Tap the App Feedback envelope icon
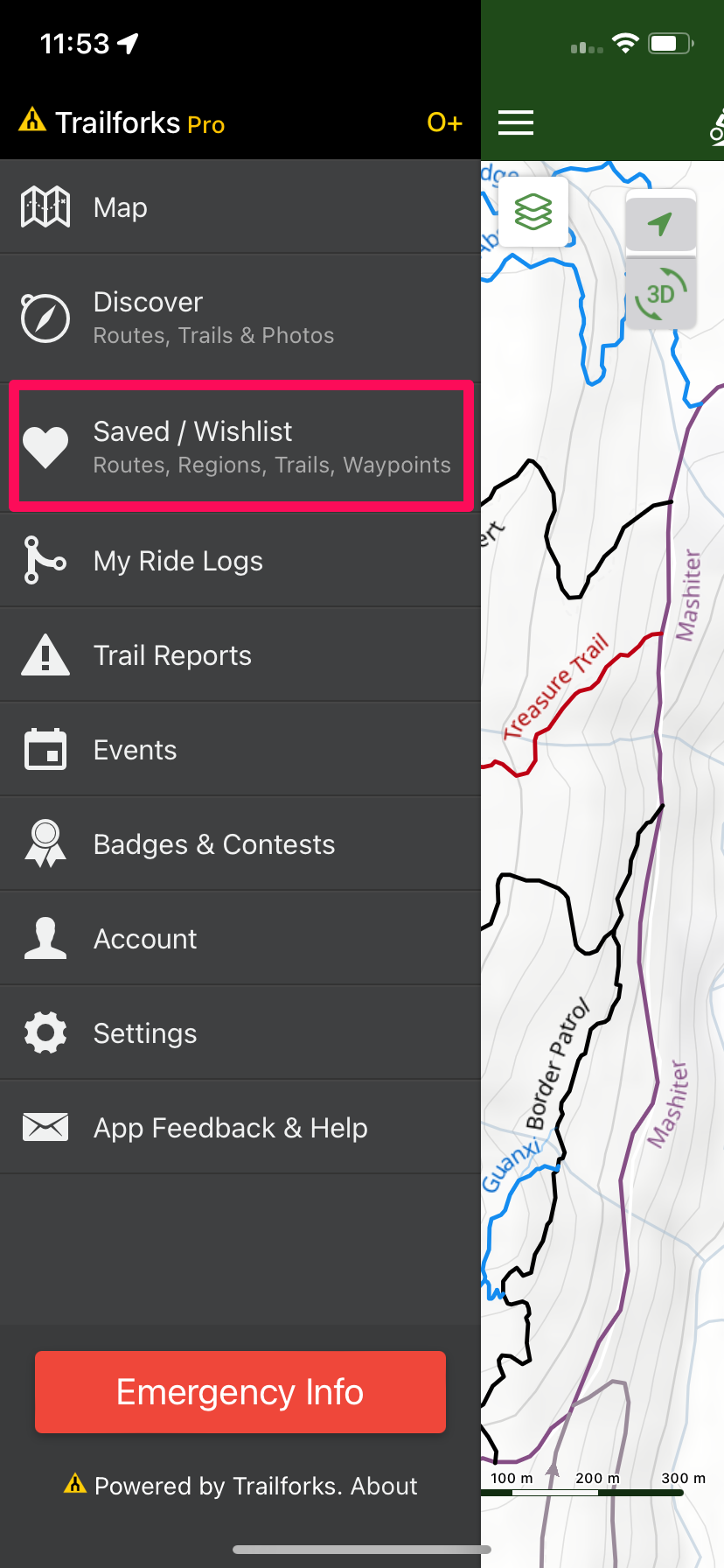The width and height of the screenshot is (724, 1568). pos(45,1127)
